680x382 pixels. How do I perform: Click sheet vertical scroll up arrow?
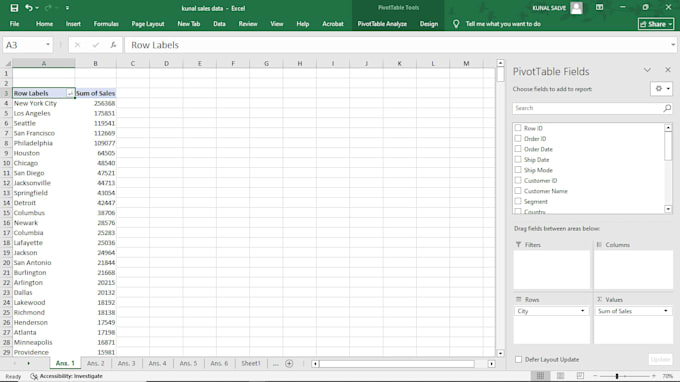[x=500, y=63]
